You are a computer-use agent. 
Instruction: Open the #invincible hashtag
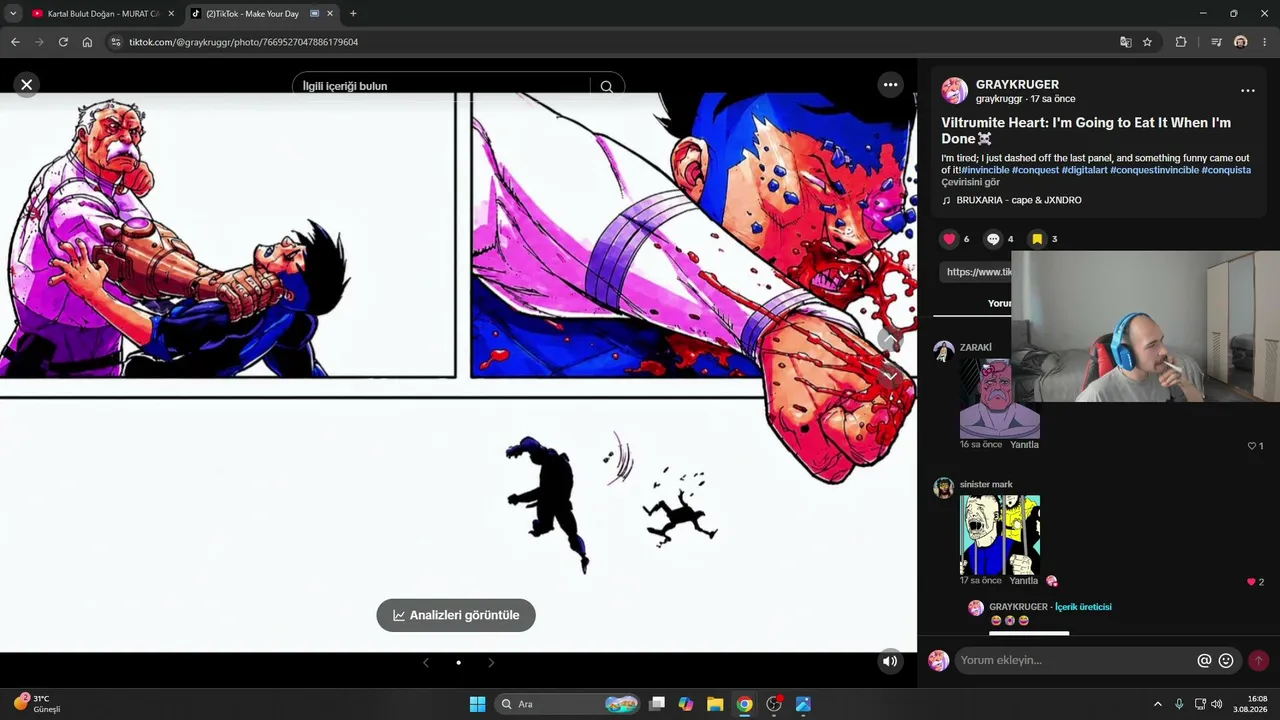(x=985, y=170)
